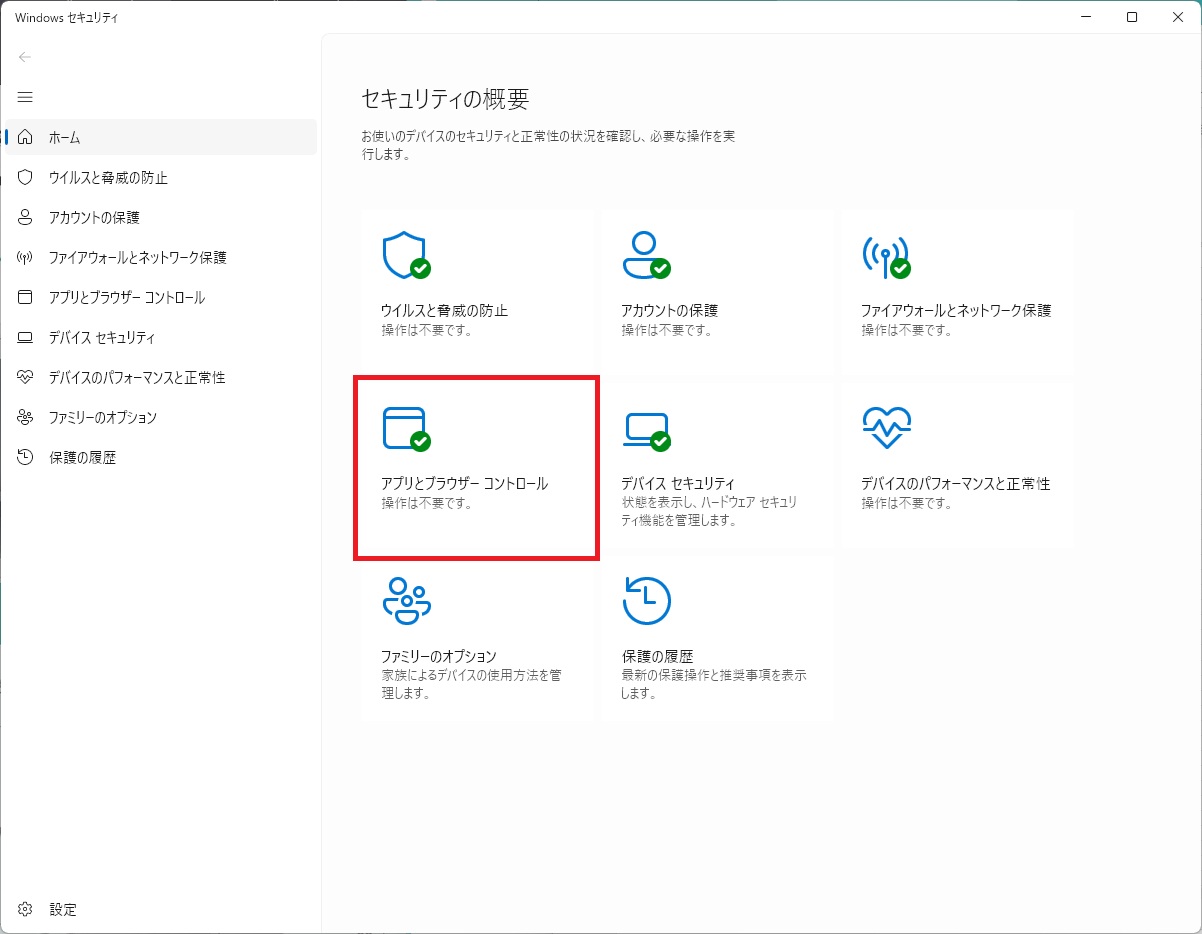The height and width of the screenshot is (934, 1202).
Task: Click the 家族によるデバイスの使用方法を管理します description
Action: point(471,684)
